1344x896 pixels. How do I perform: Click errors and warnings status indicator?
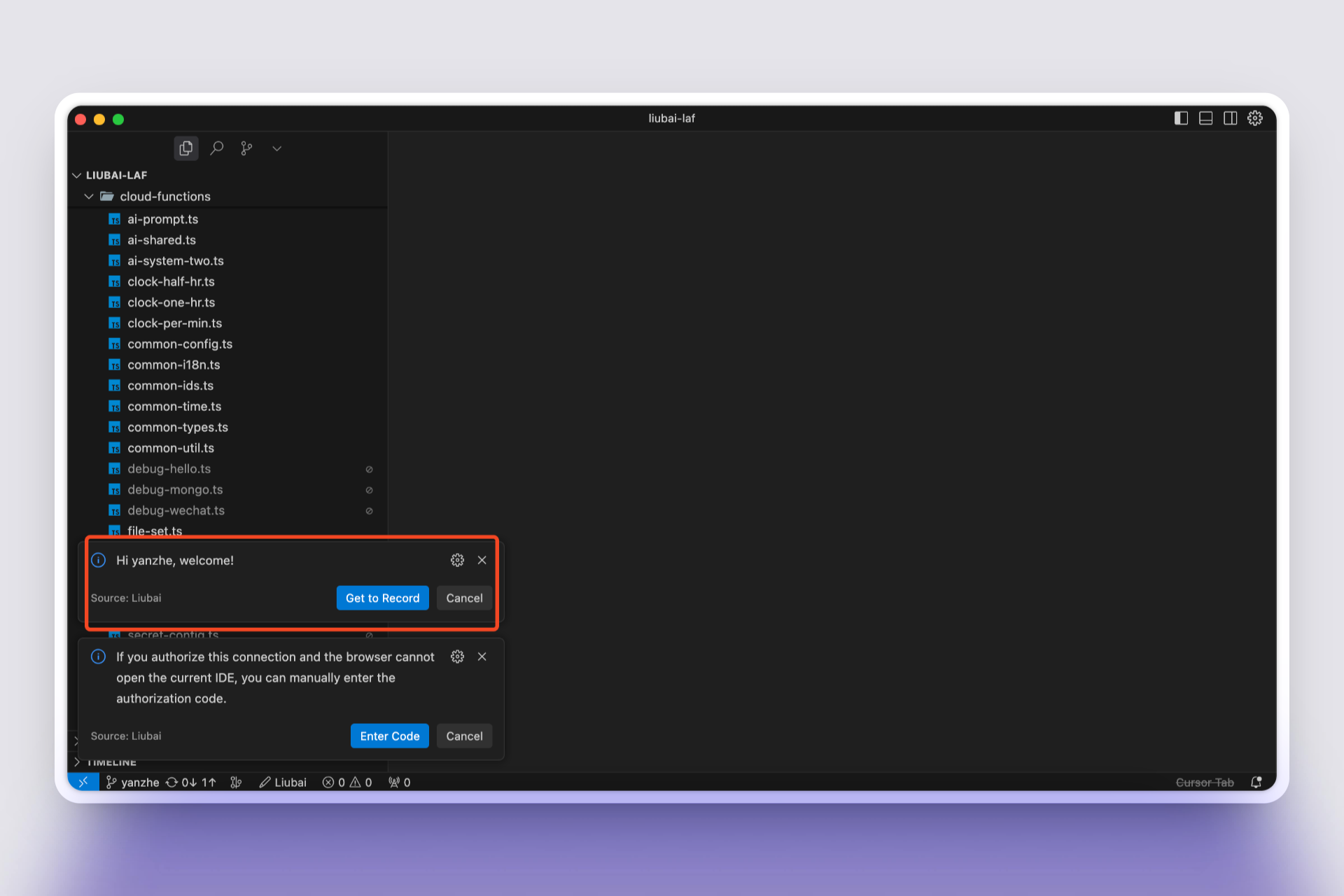[347, 782]
